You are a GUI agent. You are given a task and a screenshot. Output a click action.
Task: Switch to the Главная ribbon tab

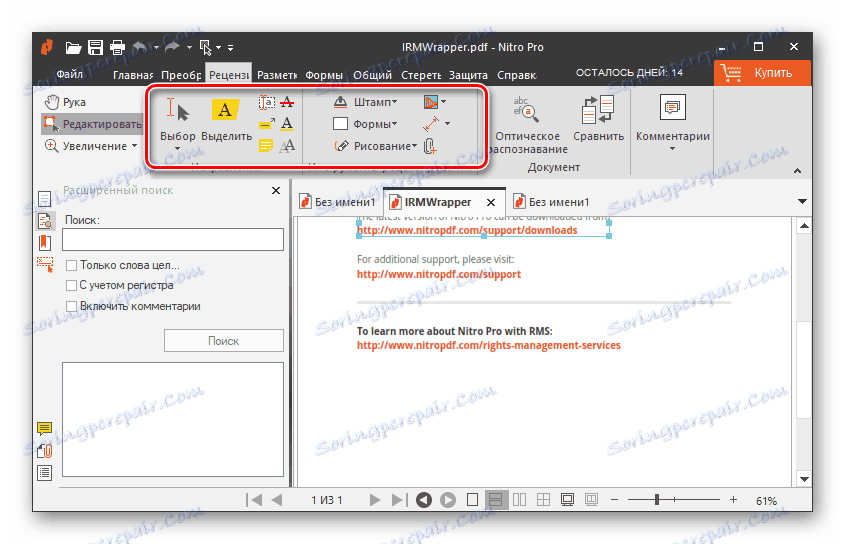point(133,75)
